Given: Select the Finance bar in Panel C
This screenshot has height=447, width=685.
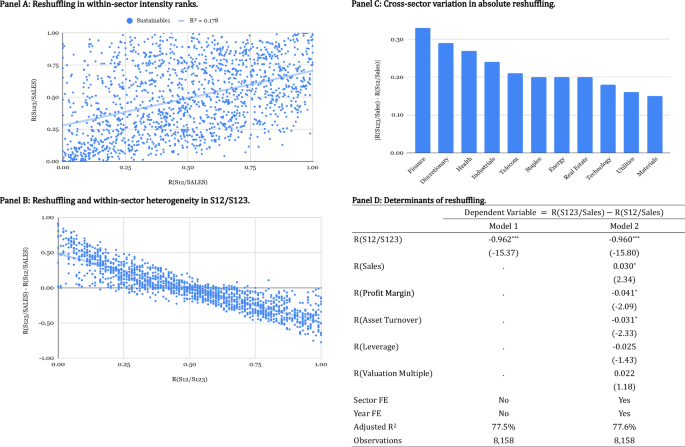Looking at the screenshot, I should point(422,92).
